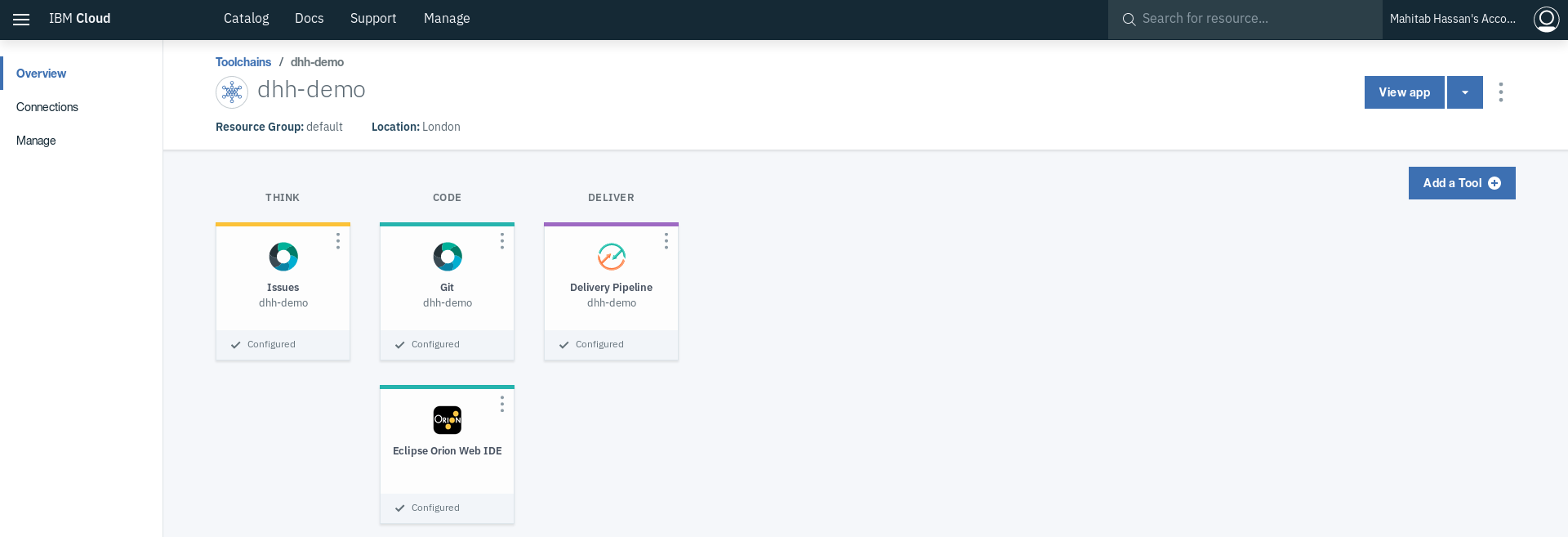This screenshot has width=1568, height=537.
Task: Open Delivery Pipeline card three-dot menu
Action: (666, 241)
